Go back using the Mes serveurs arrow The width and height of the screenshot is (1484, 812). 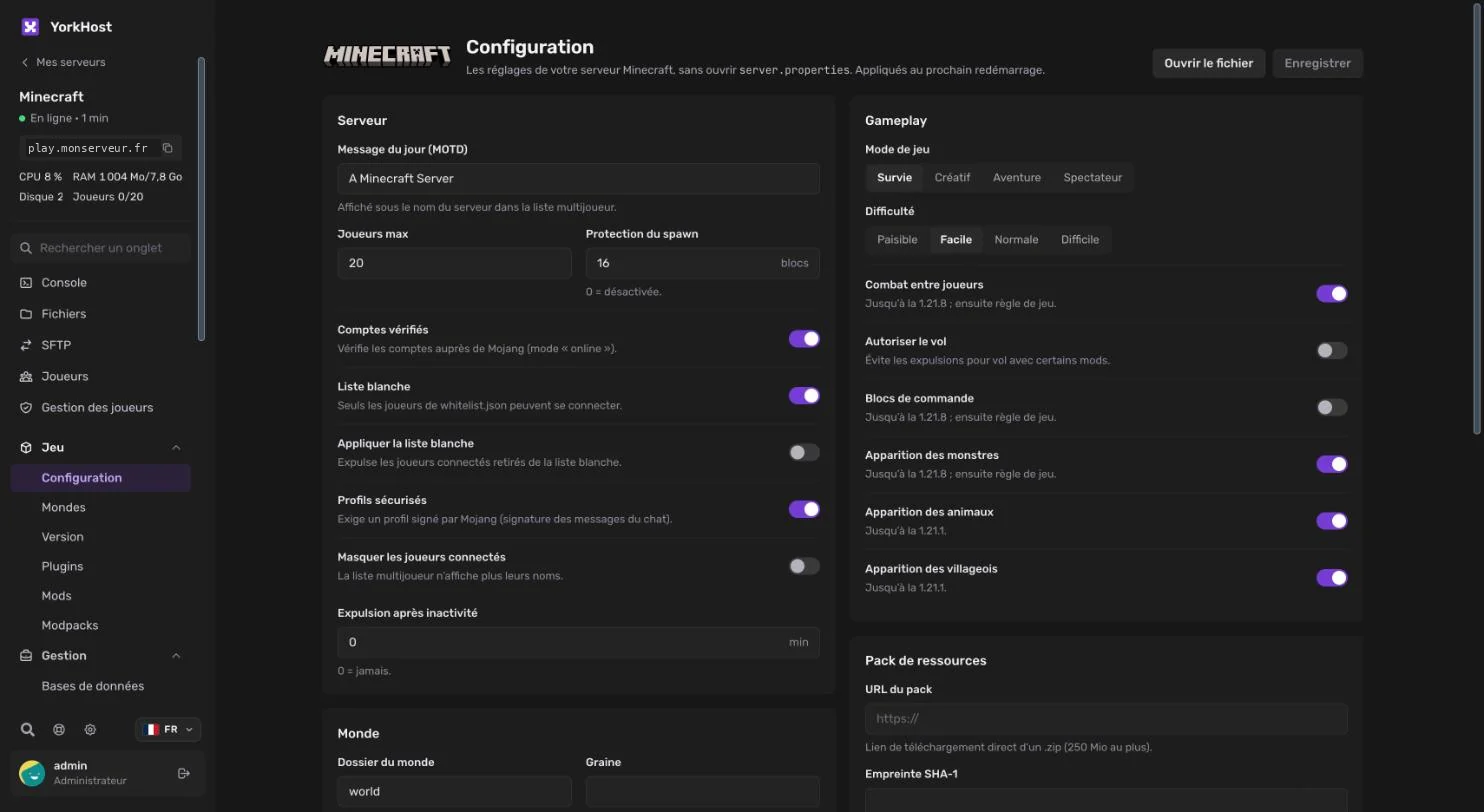pos(25,62)
